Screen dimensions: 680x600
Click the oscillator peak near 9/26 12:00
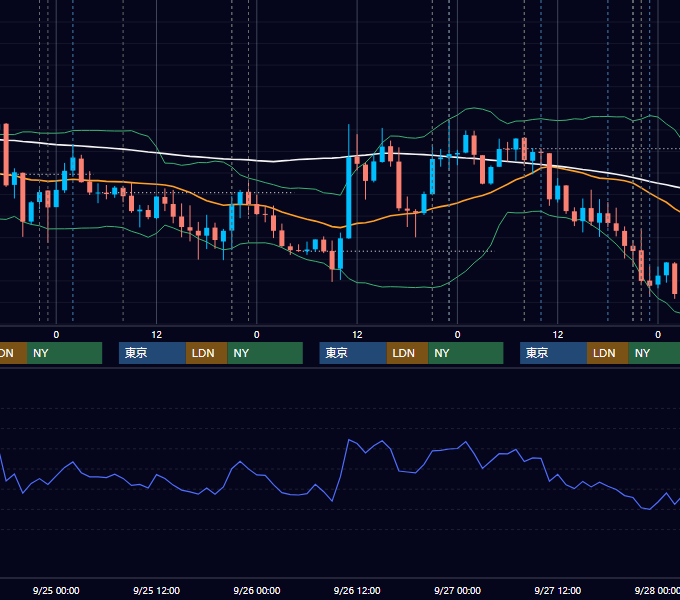(349, 440)
